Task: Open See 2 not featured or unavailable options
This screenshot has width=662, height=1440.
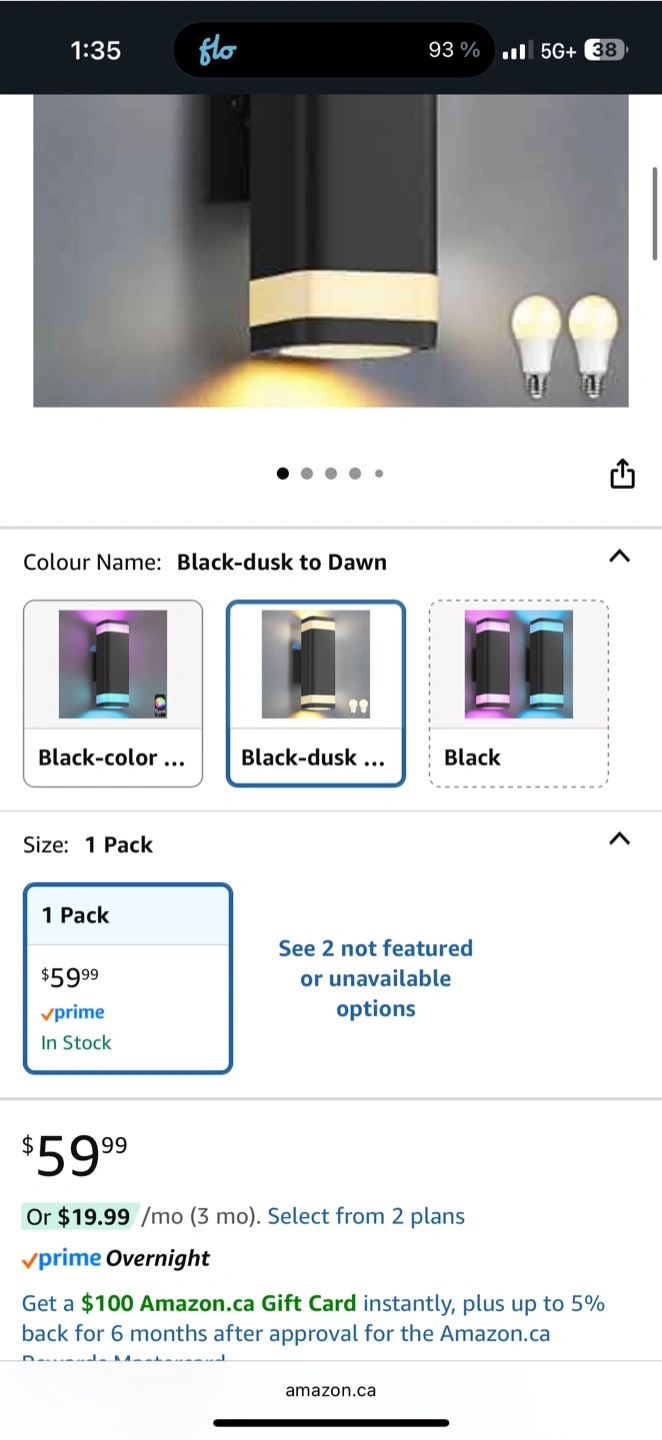Action: point(376,978)
